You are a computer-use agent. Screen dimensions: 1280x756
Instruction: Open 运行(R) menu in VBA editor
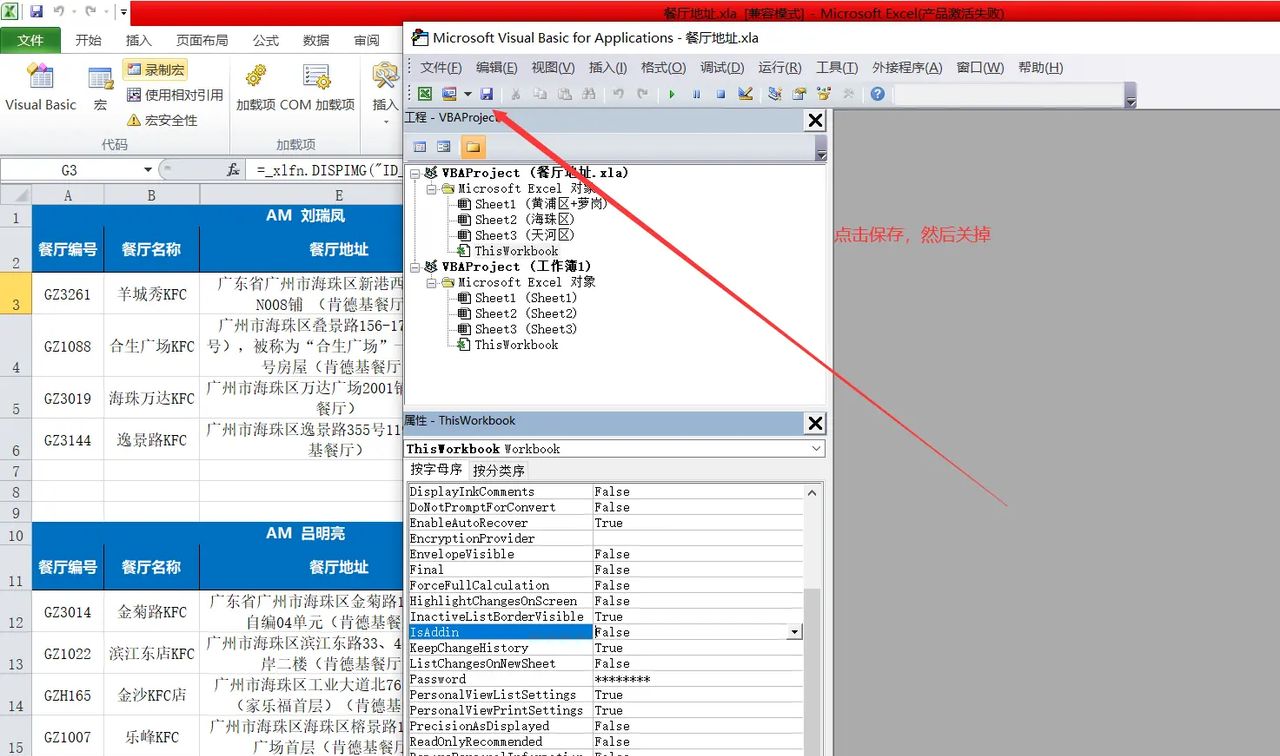pos(780,68)
